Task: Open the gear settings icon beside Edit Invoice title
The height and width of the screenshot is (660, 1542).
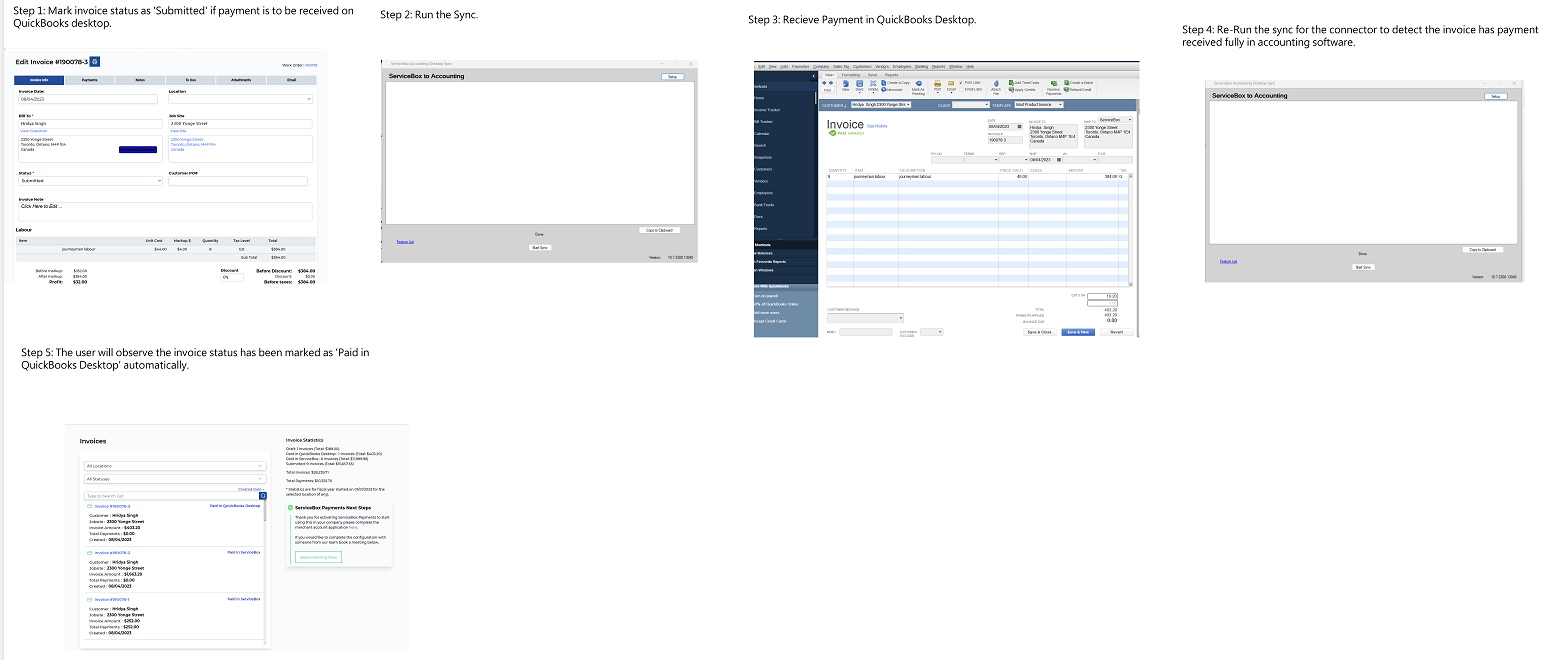Action: [x=95, y=61]
